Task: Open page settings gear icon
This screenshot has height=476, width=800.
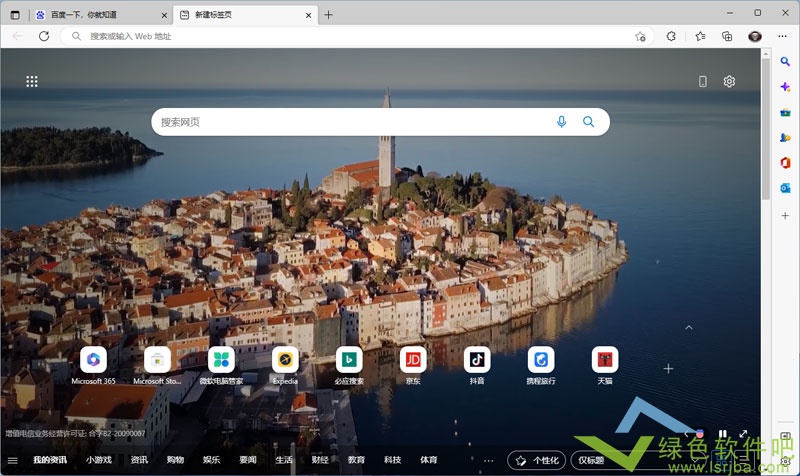Action: click(729, 82)
